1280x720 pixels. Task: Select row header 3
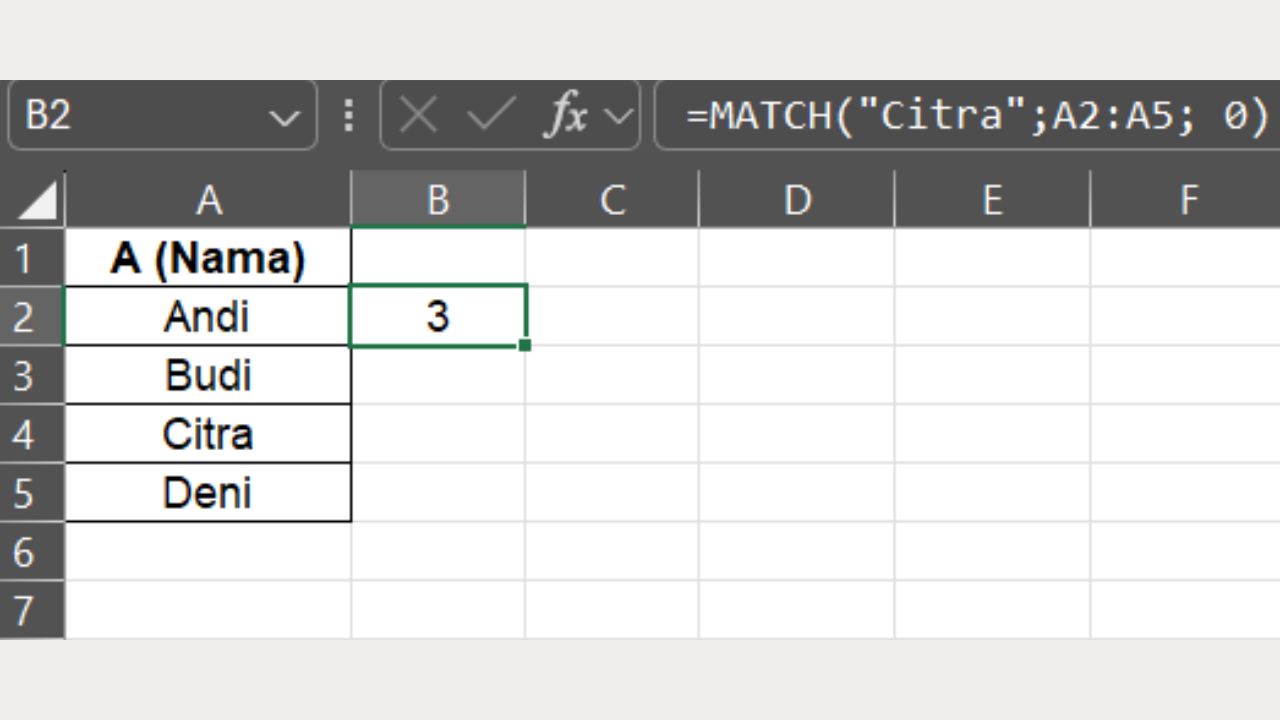[x=32, y=375]
